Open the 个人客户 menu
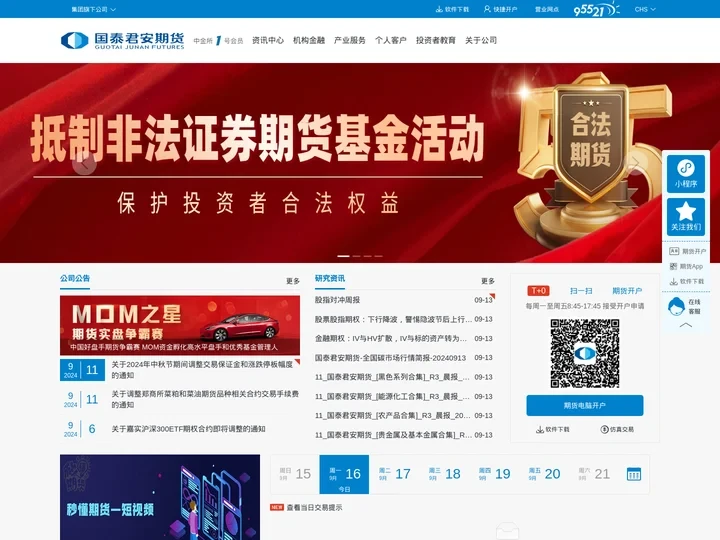 click(x=391, y=40)
